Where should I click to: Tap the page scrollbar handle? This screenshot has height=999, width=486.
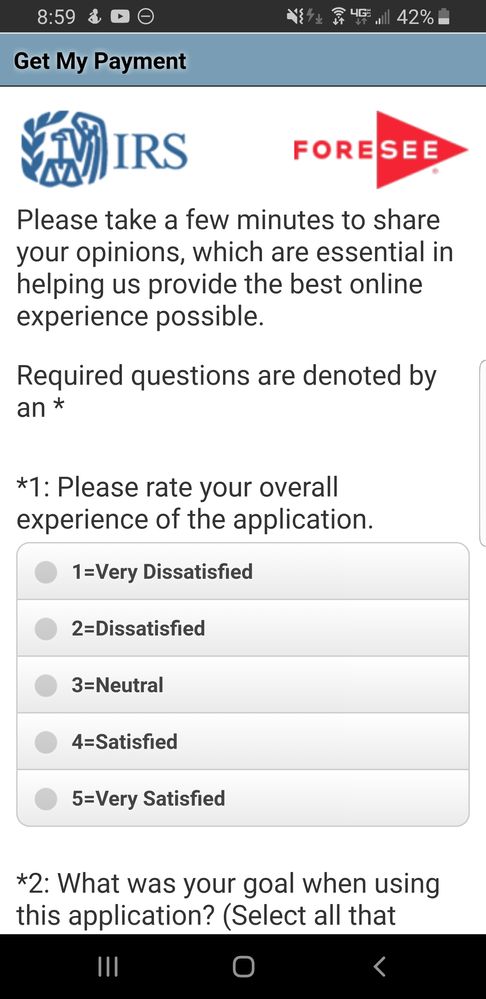pos(482,452)
